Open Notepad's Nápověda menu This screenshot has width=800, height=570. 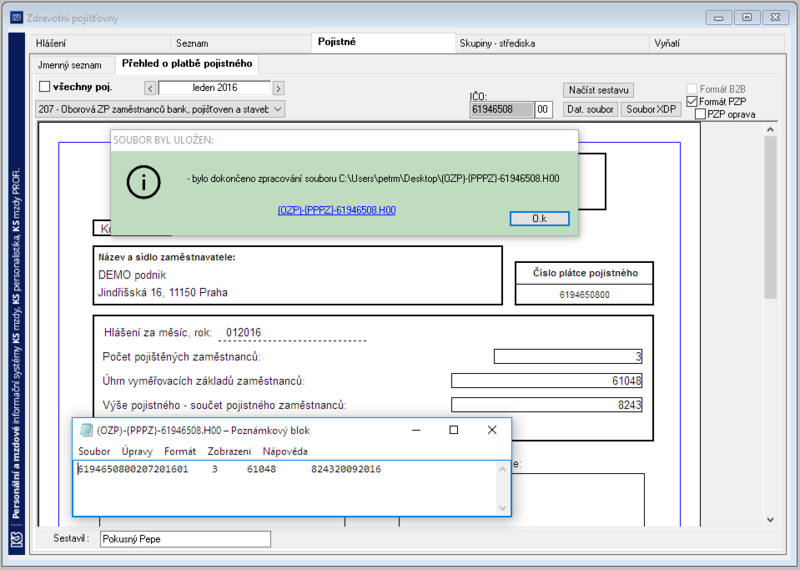tap(285, 451)
